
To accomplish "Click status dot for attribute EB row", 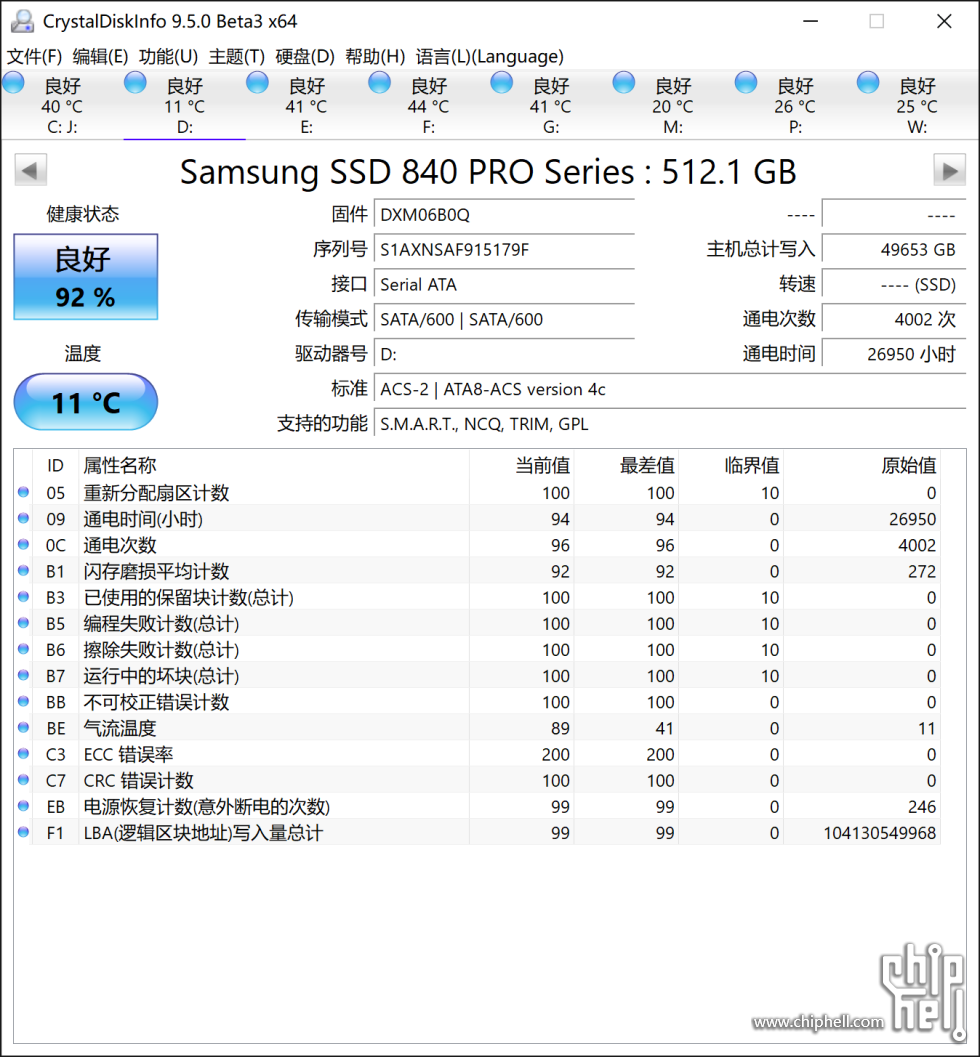I will click(24, 806).
